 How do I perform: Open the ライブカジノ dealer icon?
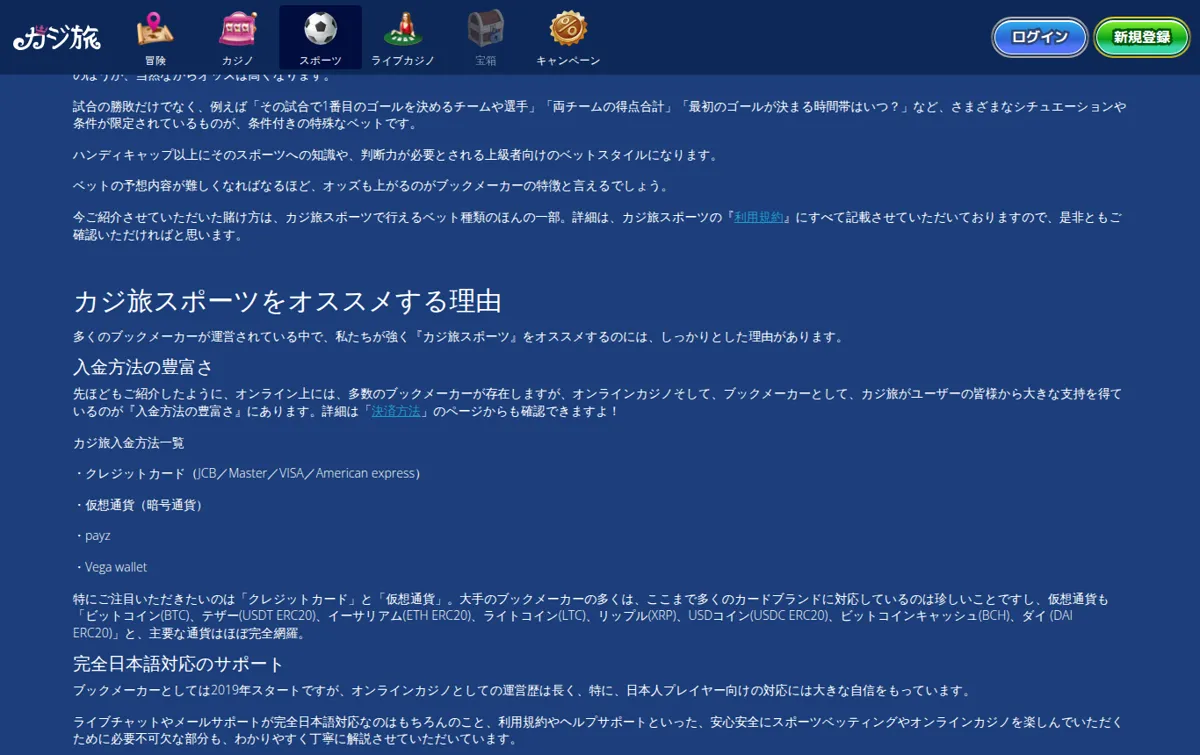pyautogui.click(x=403, y=30)
